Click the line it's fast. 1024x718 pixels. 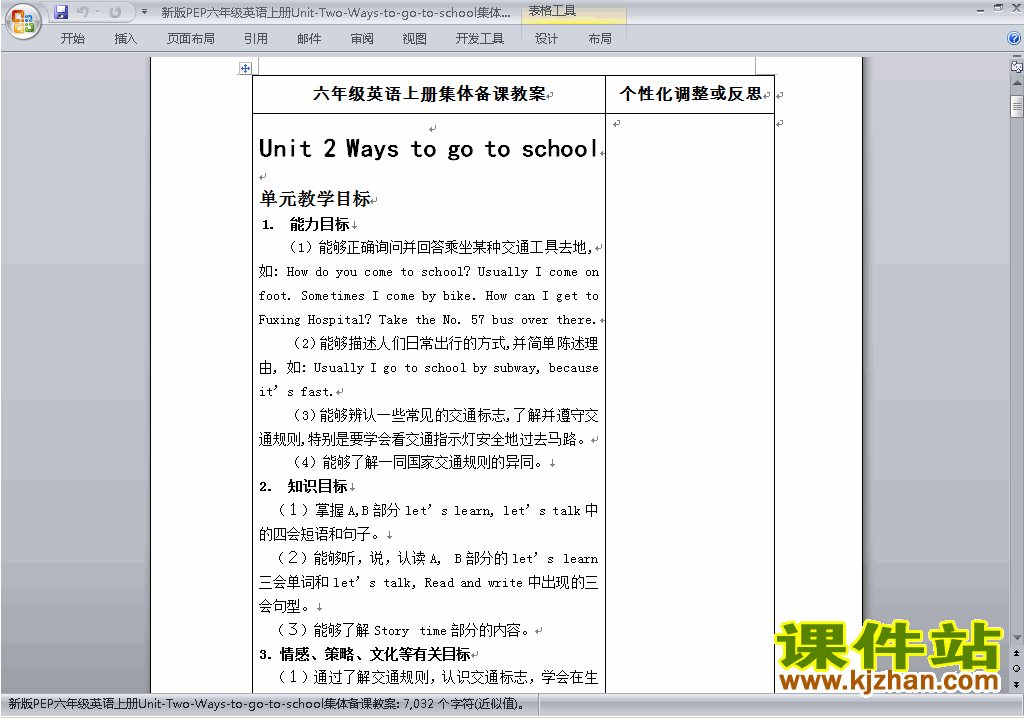coord(296,392)
